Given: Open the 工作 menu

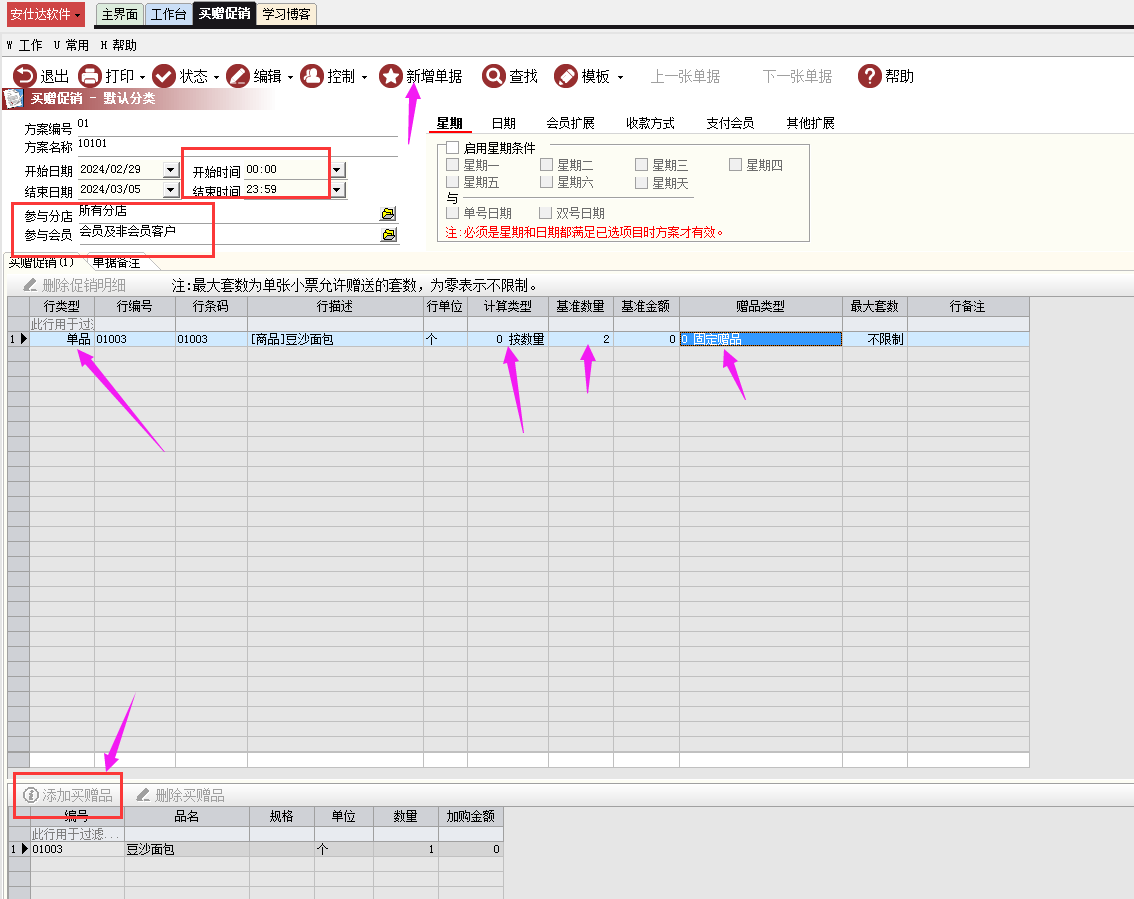Looking at the screenshot, I should click(x=25, y=46).
